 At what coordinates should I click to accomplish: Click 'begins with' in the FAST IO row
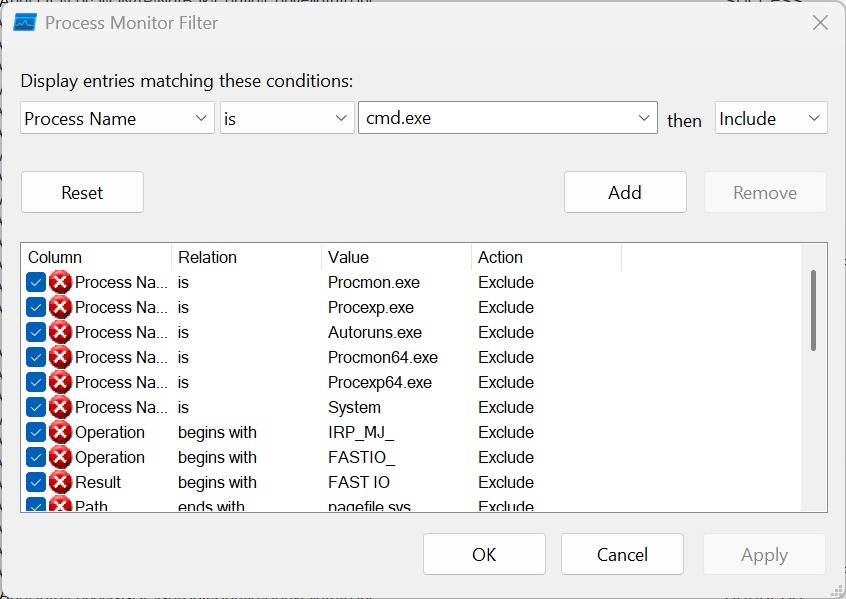coord(217,482)
